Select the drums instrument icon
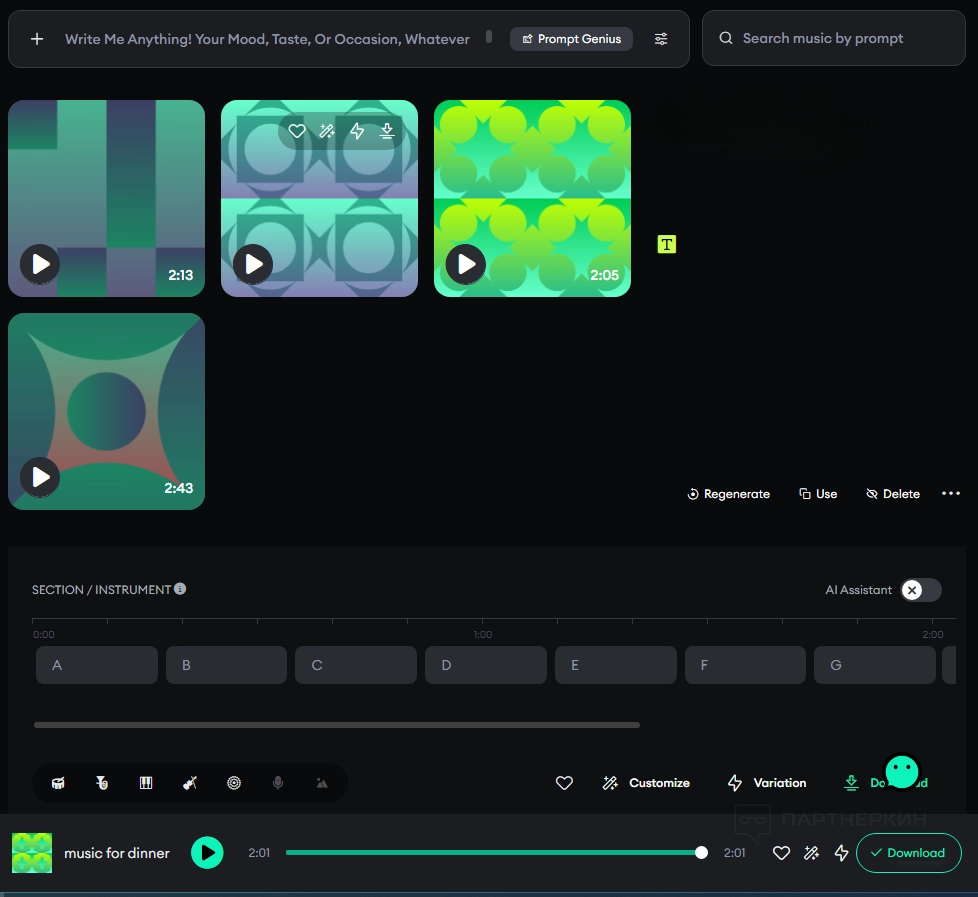The width and height of the screenshot is (978, 897). pos(59,783)
